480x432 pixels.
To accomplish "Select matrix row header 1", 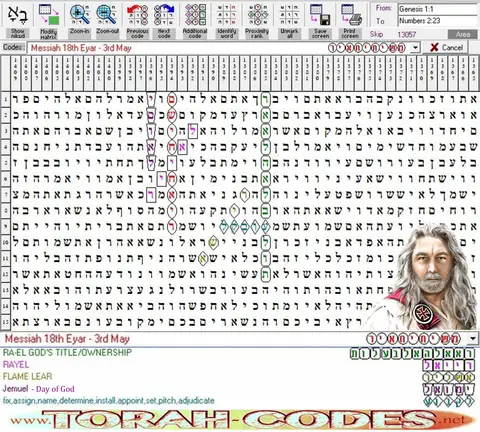I will 5,99.
